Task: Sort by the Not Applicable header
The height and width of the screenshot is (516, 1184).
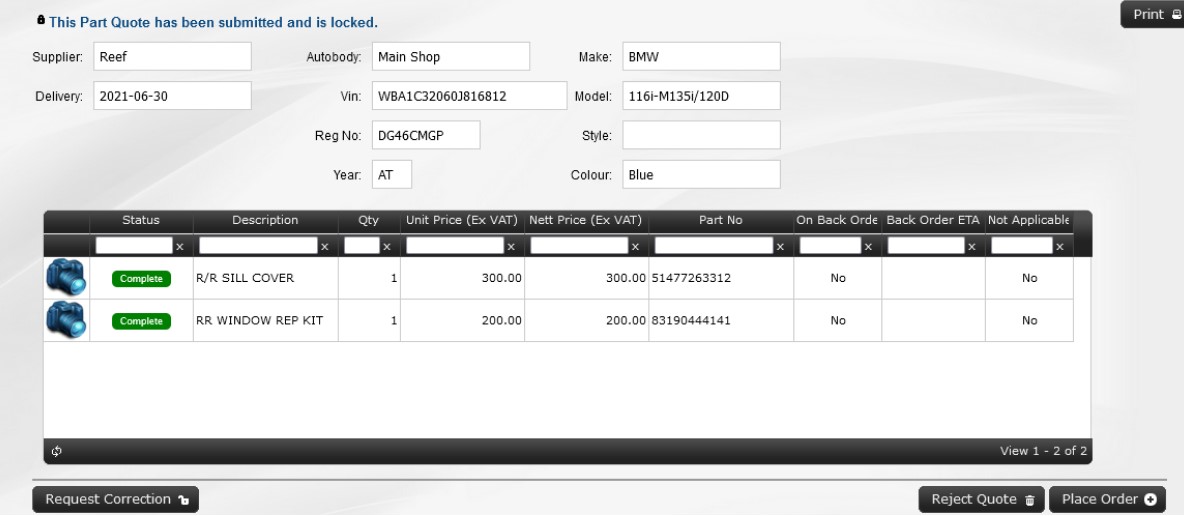Action: coord(1028,221)
